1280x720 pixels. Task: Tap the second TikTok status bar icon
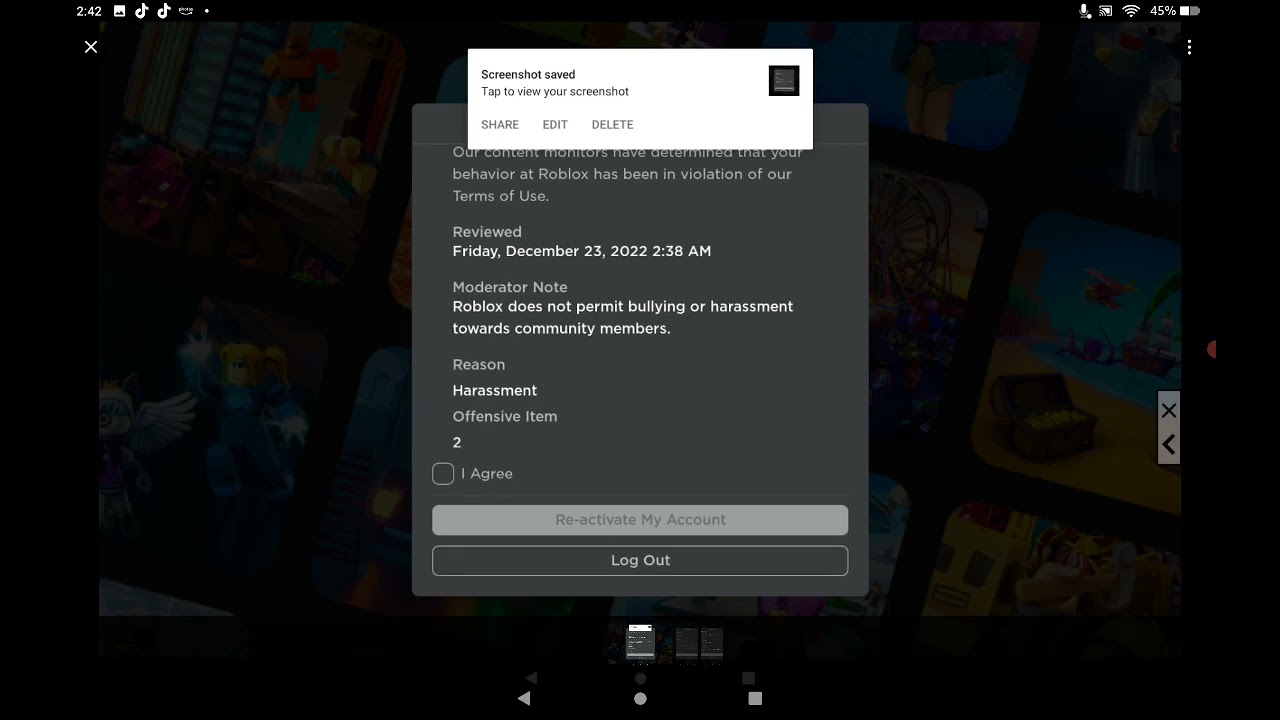click(x=163, y=11)
